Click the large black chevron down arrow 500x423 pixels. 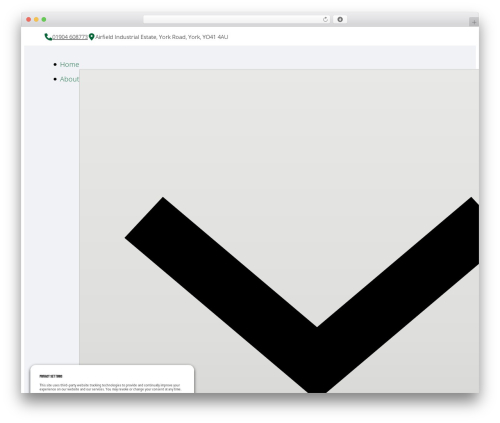point(302,295)
